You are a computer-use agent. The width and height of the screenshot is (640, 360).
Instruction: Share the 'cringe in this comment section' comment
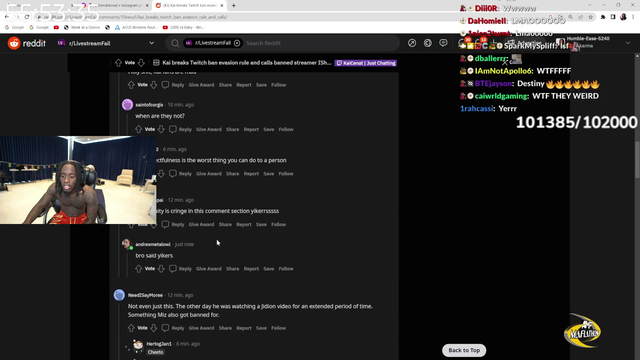tap(225, 224)
